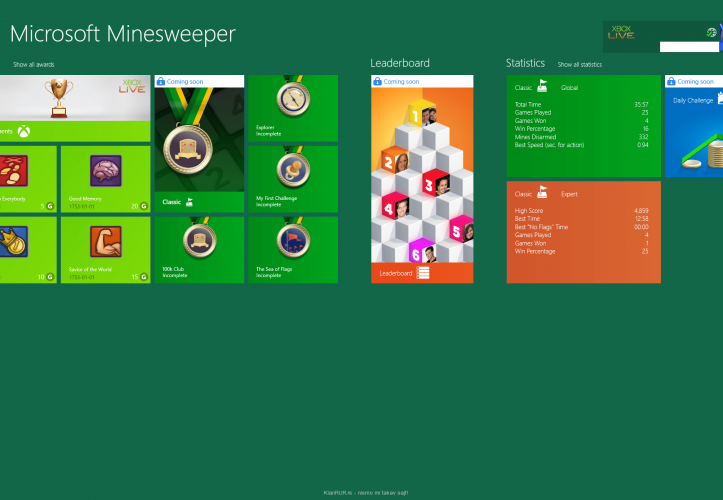Image resolution: width=723 pixels, height=500 pixels.
Task: Click the gold trophy on Xbox Live banner
Action: tap(61, 97)
